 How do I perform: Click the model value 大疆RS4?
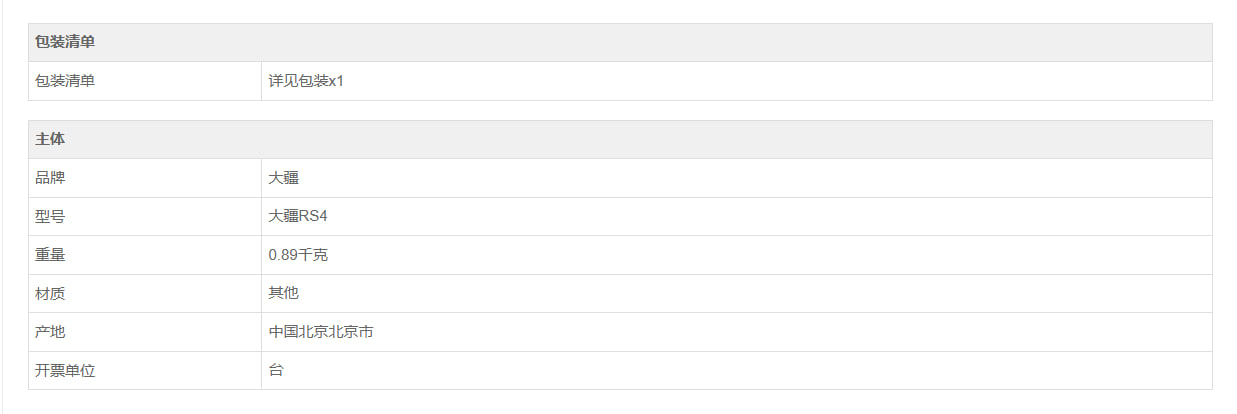pos(298,216)
